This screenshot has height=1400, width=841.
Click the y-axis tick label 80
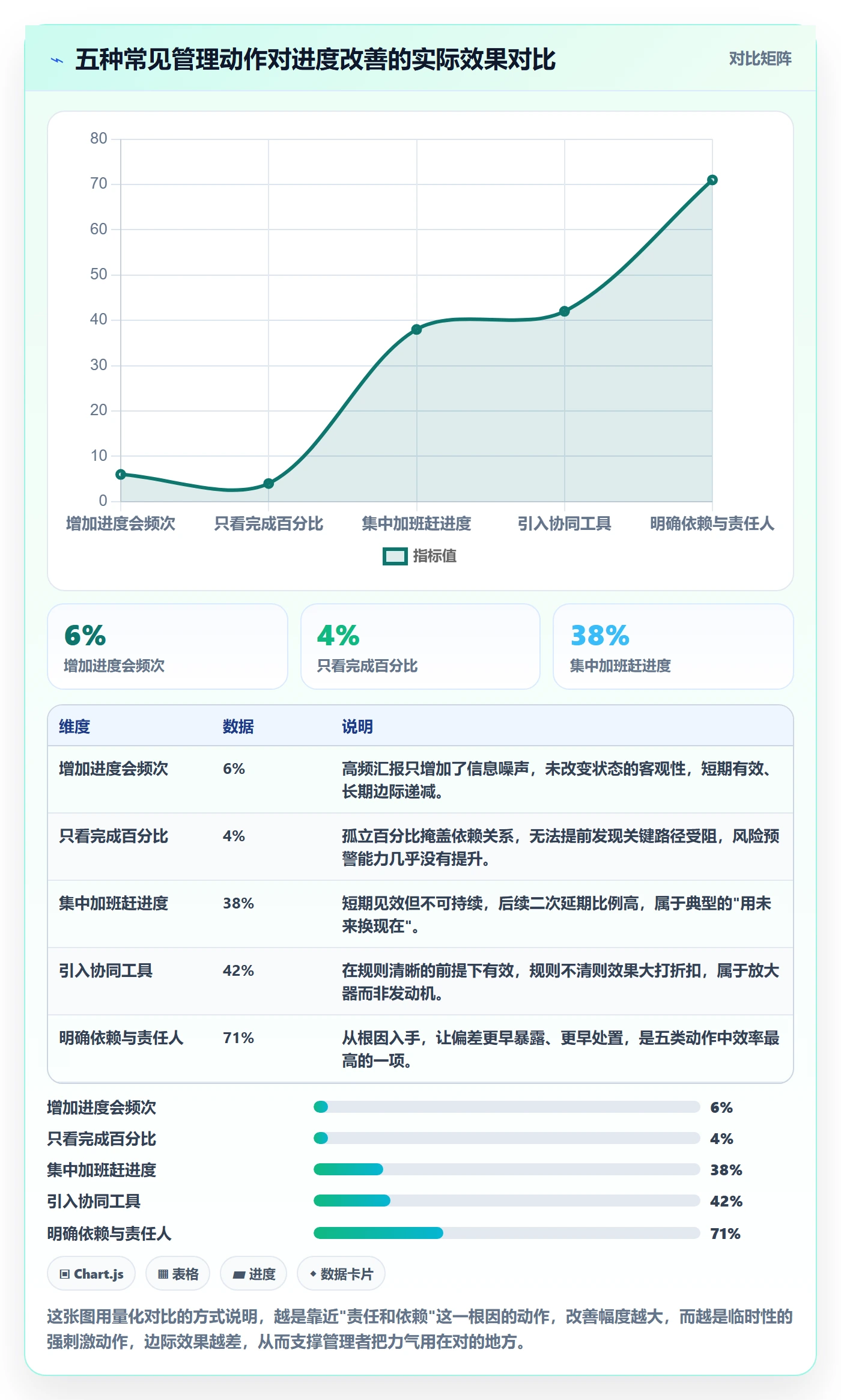click(x=99, y=138)
